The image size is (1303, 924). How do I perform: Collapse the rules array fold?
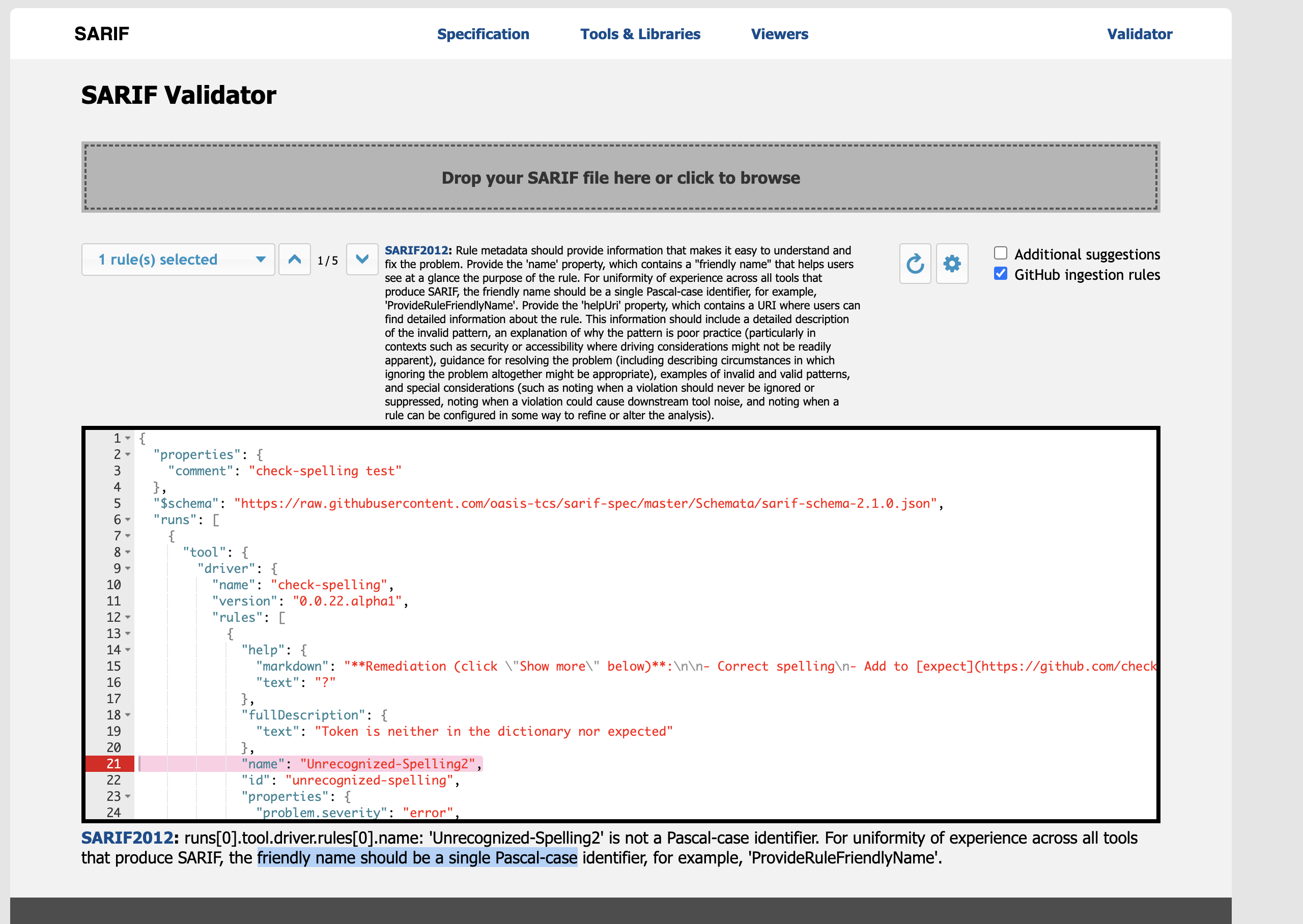(127, 617)
